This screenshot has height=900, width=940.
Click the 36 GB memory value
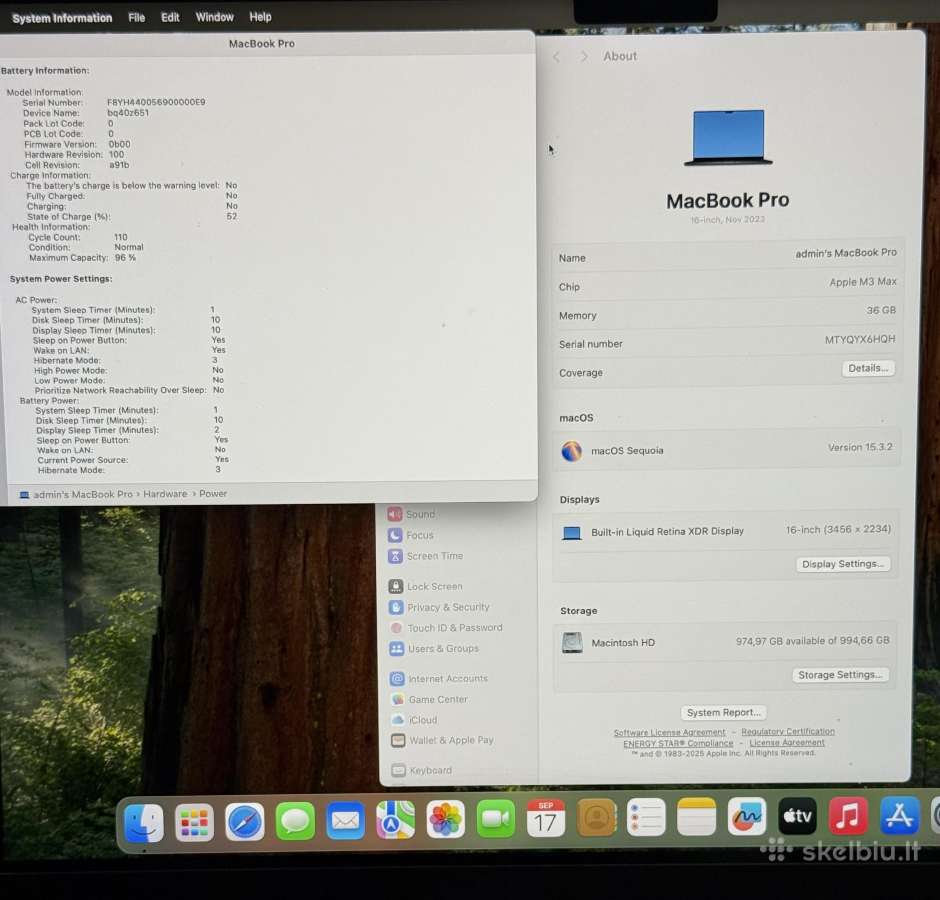click(x=881, y=311)
